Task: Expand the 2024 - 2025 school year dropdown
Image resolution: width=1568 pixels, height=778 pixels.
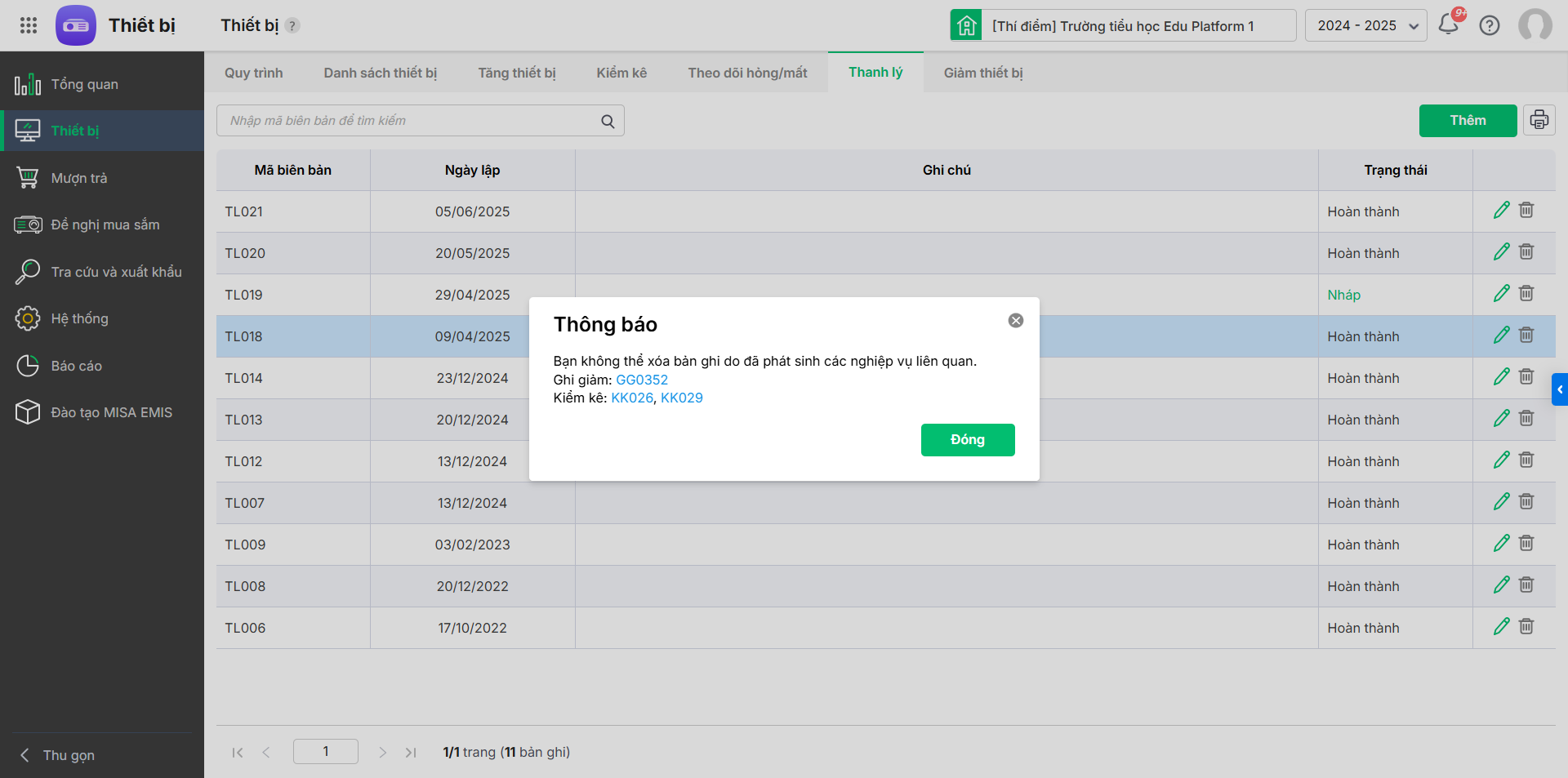Action: click(1365, 25)
